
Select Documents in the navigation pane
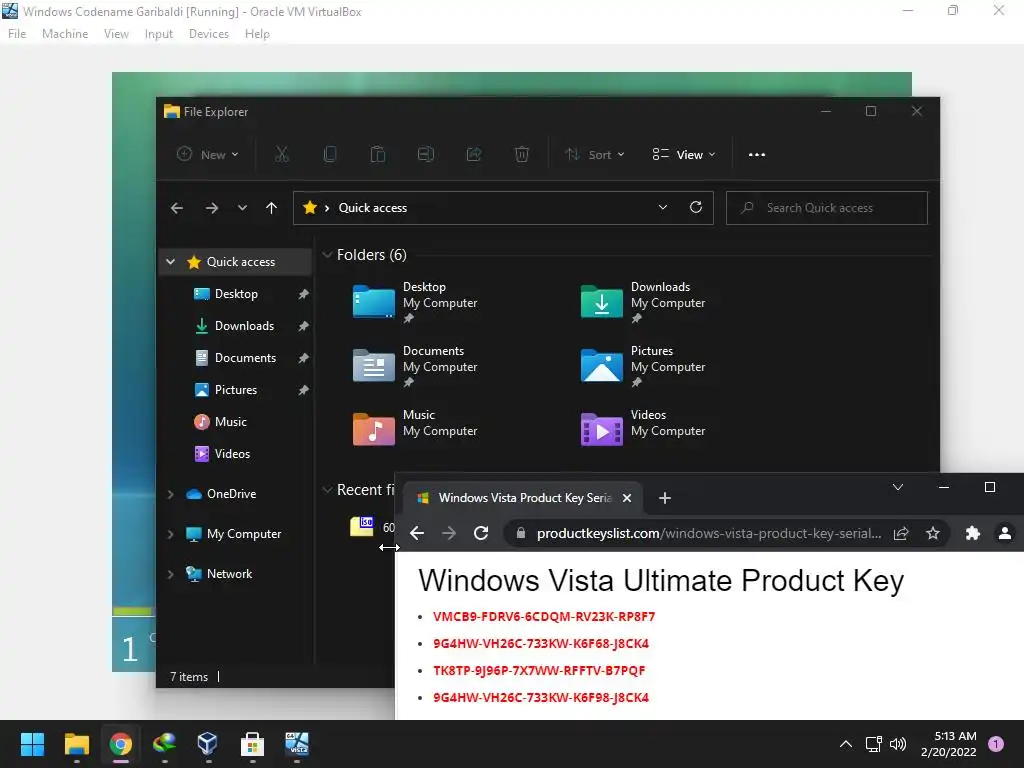point(236,358)
